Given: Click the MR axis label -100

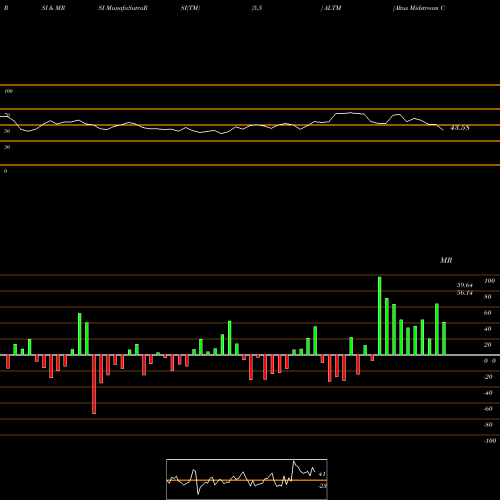Looking at the screenshot, I should point(490,441).
